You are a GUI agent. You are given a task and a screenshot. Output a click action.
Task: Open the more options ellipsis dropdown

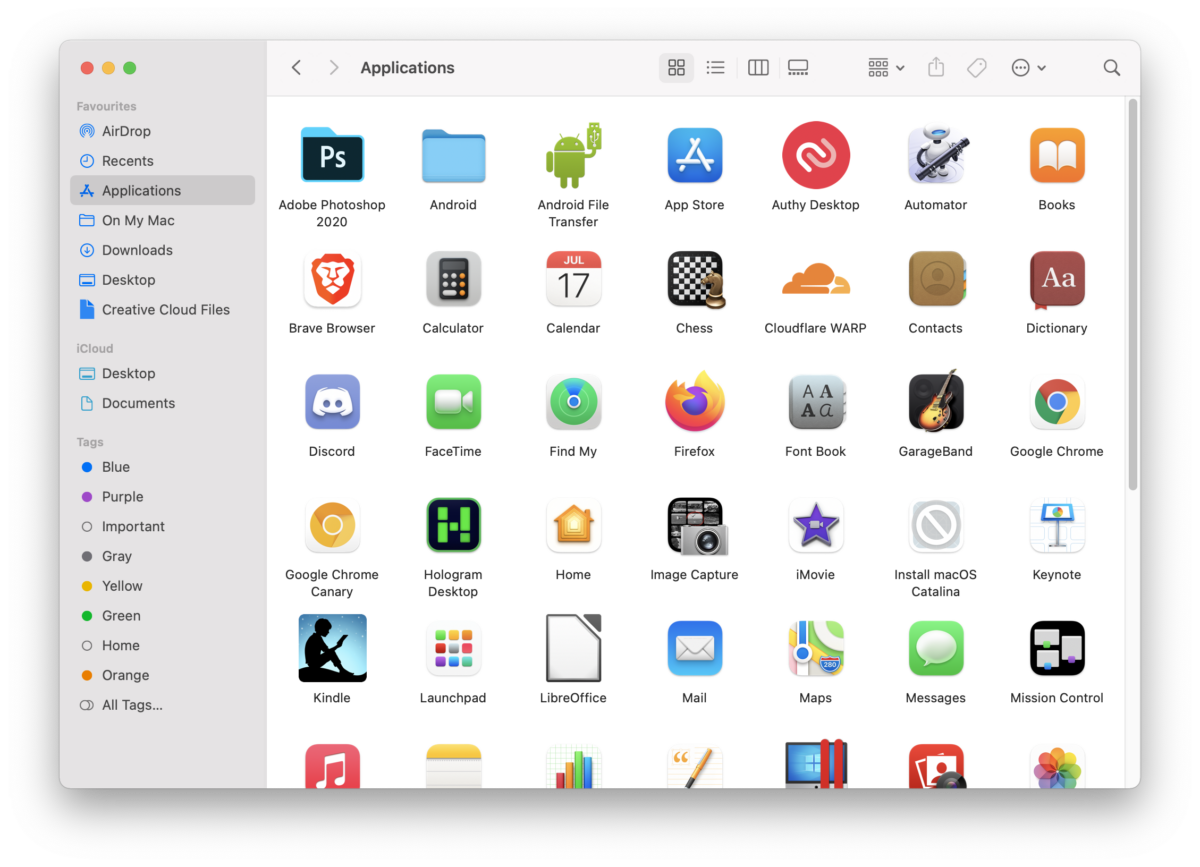tap(1028, 67)
